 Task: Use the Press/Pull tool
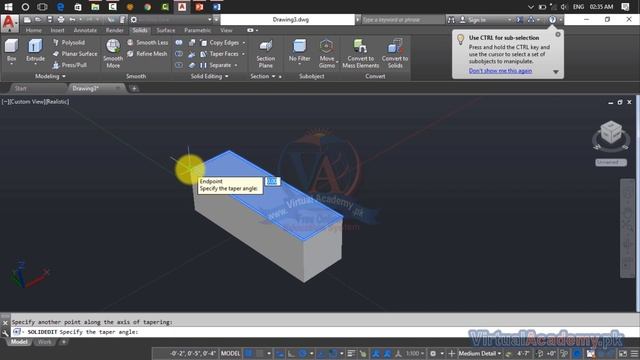coord(70,65)
